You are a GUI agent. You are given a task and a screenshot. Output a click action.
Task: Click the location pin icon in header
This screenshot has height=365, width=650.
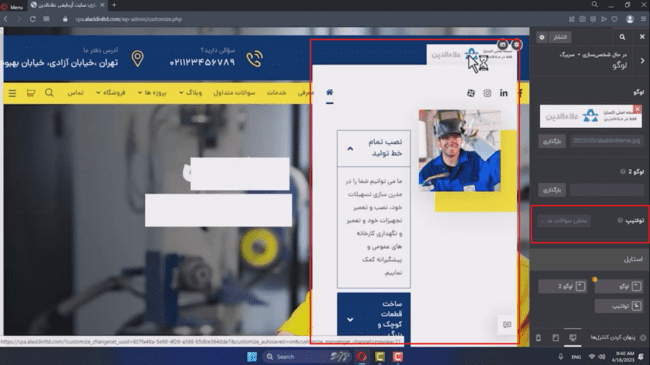tap(138, 58)
